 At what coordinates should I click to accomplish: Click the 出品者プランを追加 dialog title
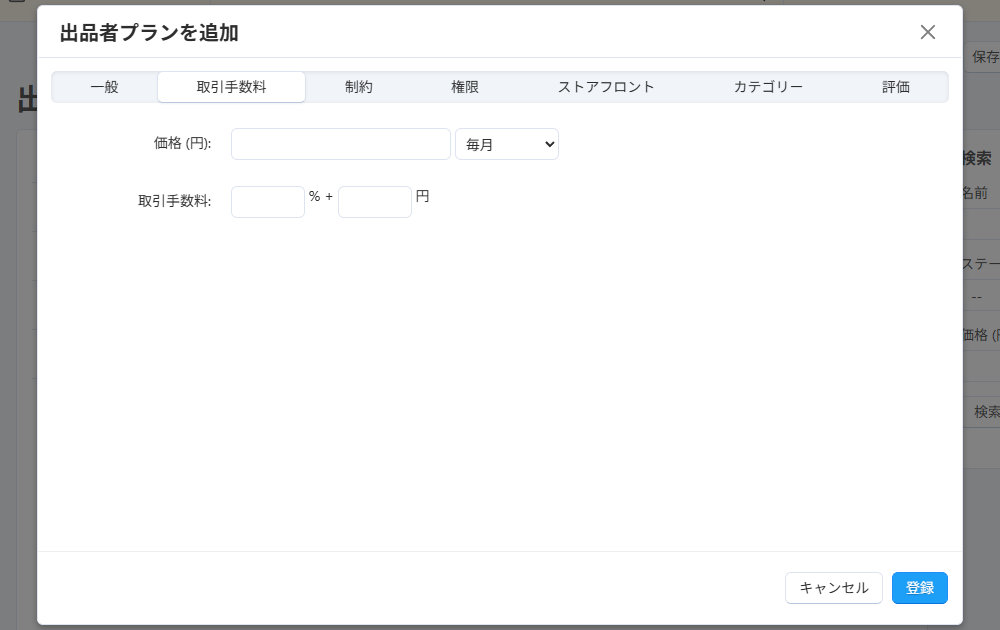(149, 33)
